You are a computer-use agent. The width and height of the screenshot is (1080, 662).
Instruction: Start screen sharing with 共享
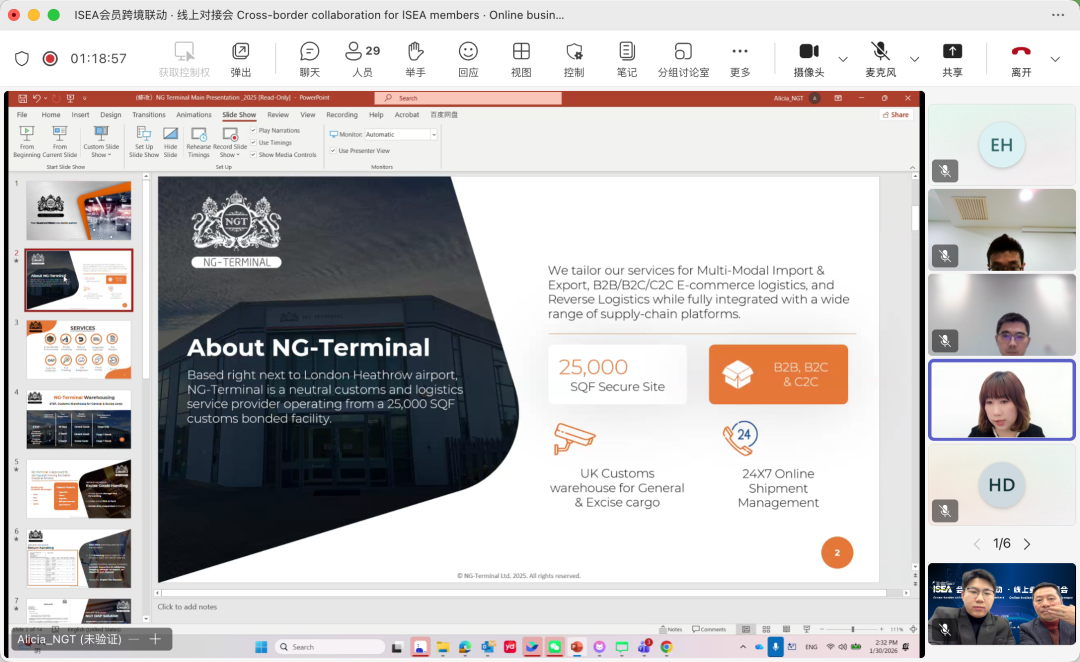(x=952, y=59)
